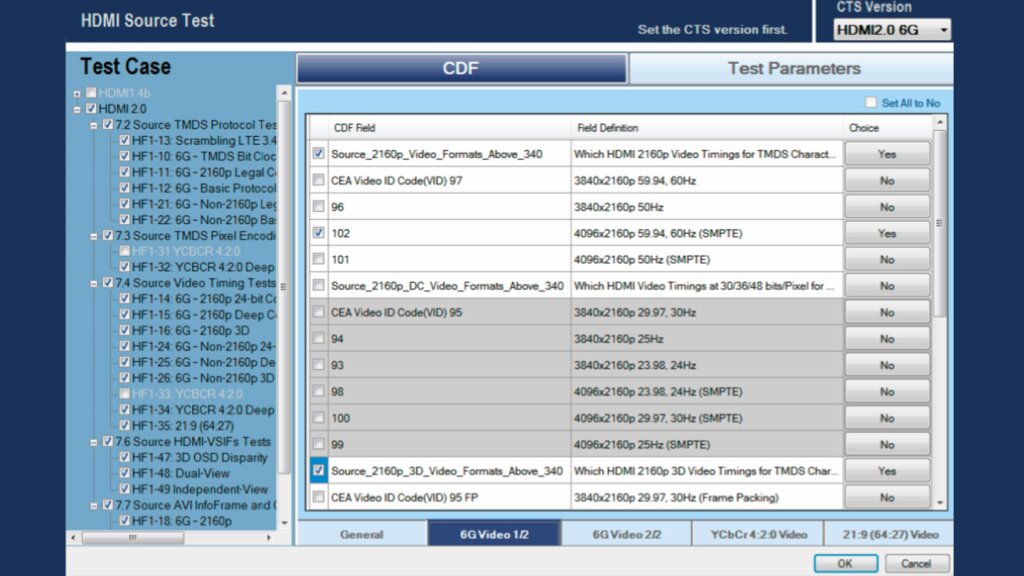Viewport: 1024px width, 576px height.
Task: Click the Cancel button
Action: (916, 563)
